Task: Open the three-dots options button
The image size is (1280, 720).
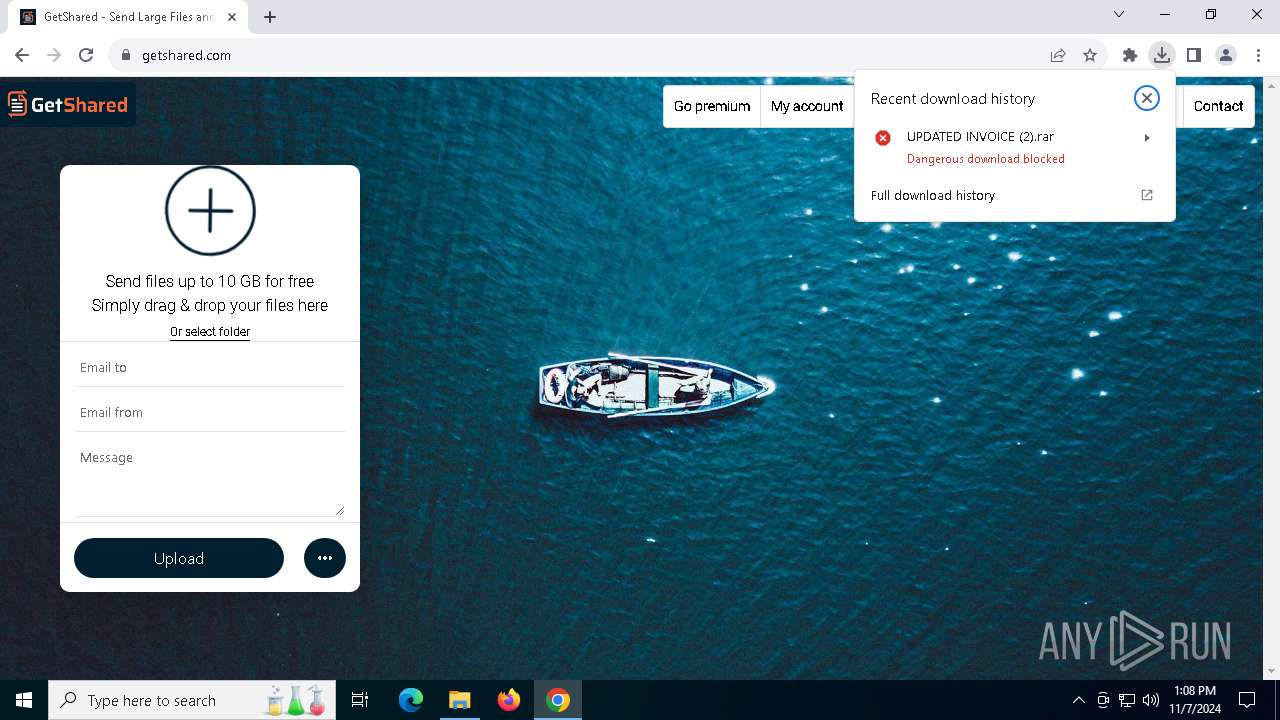Action: coord(325,558)
